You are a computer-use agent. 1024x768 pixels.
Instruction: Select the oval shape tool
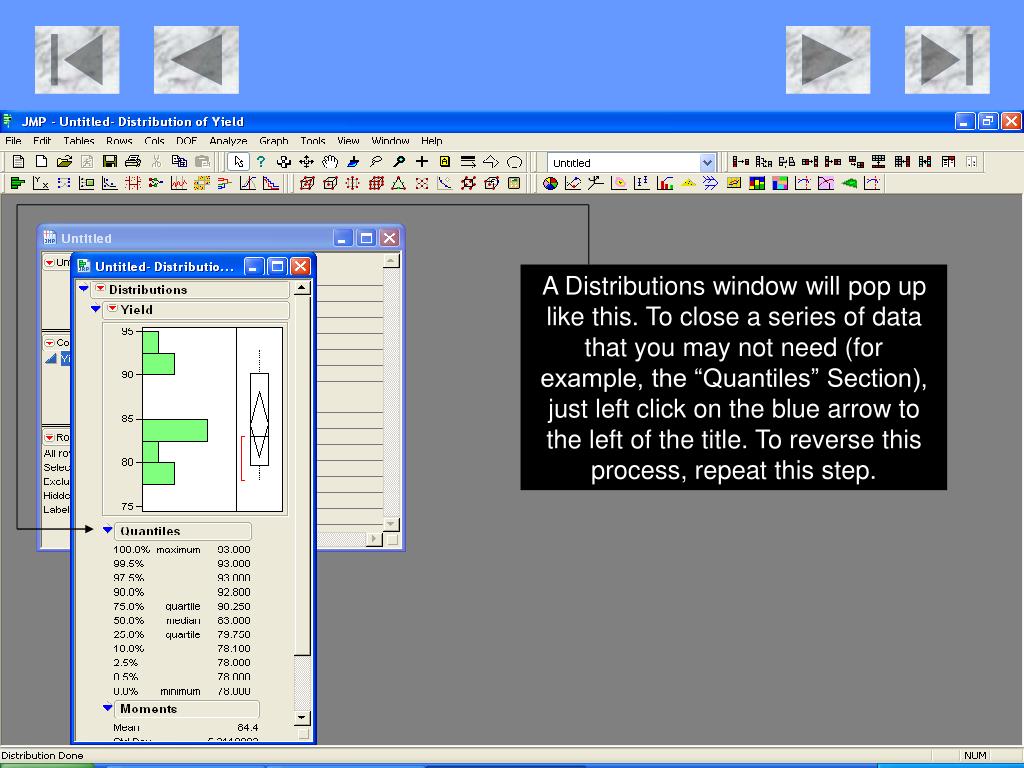tap(515, 161)
